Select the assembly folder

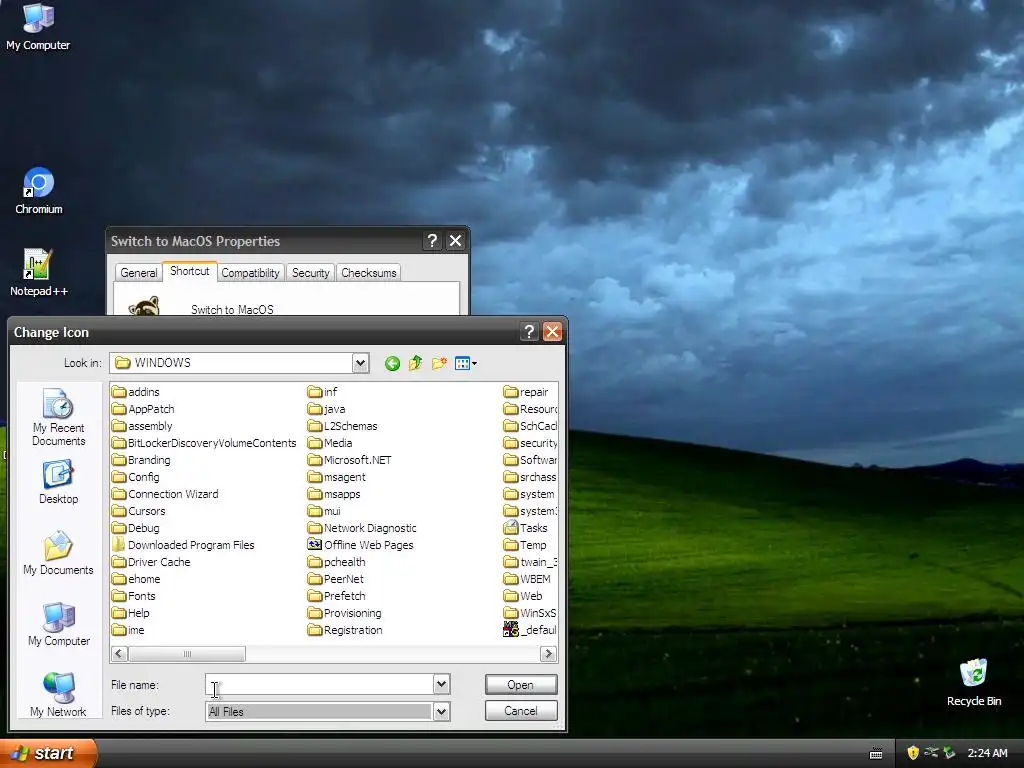[142, 426]
